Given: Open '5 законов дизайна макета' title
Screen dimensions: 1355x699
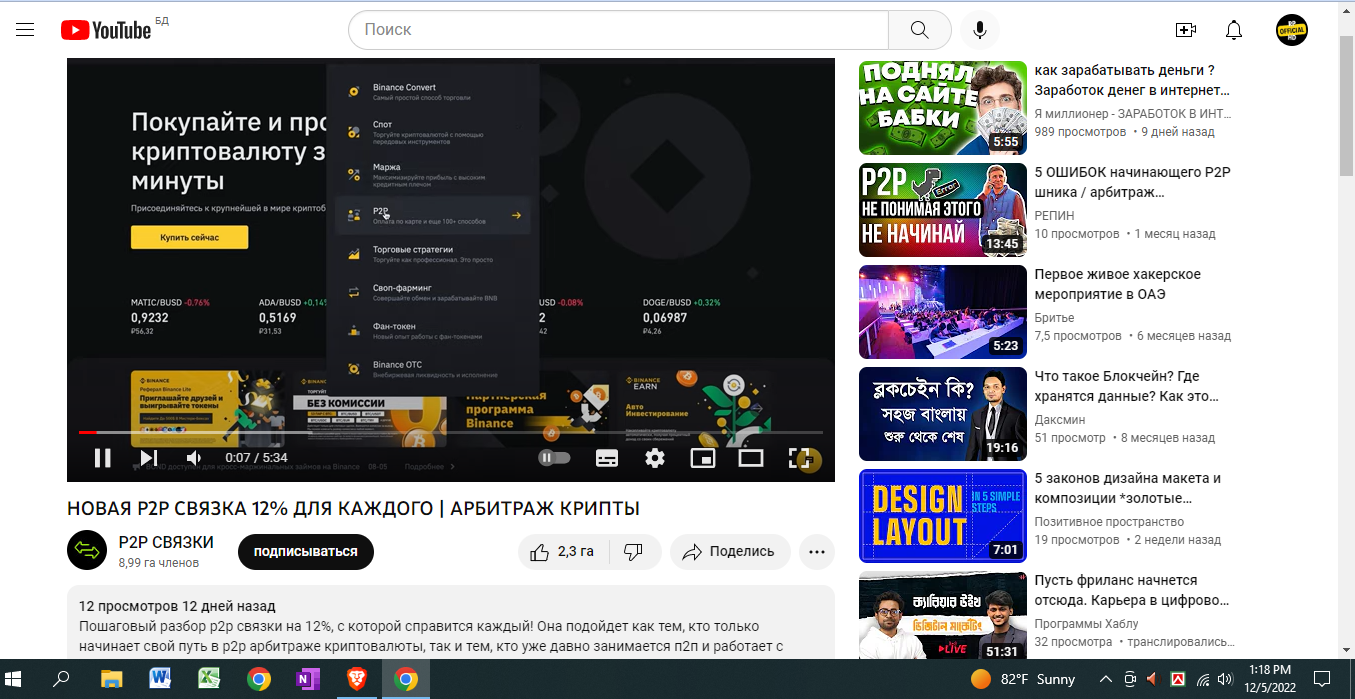Looking at the screenshot, I should click(1128, 488).
